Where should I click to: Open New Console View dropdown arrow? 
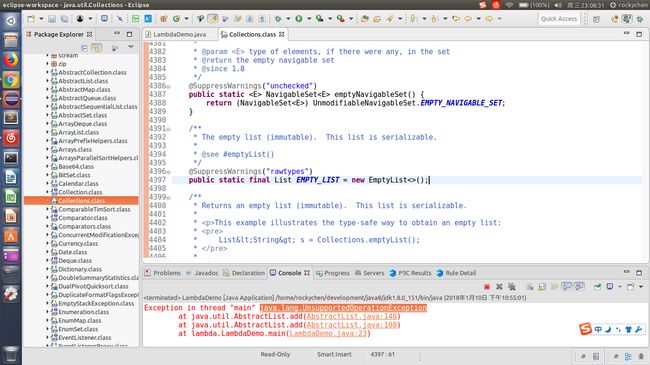[x=641, y=287]
